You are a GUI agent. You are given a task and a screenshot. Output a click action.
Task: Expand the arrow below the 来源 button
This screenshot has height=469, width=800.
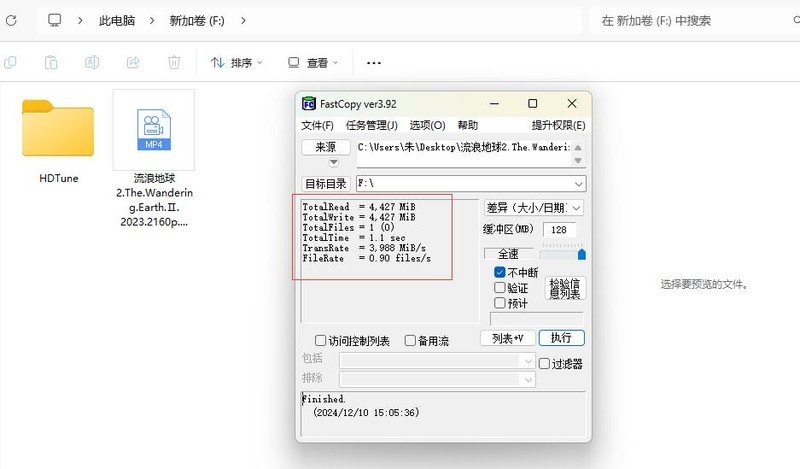click(x=334, y=162)
